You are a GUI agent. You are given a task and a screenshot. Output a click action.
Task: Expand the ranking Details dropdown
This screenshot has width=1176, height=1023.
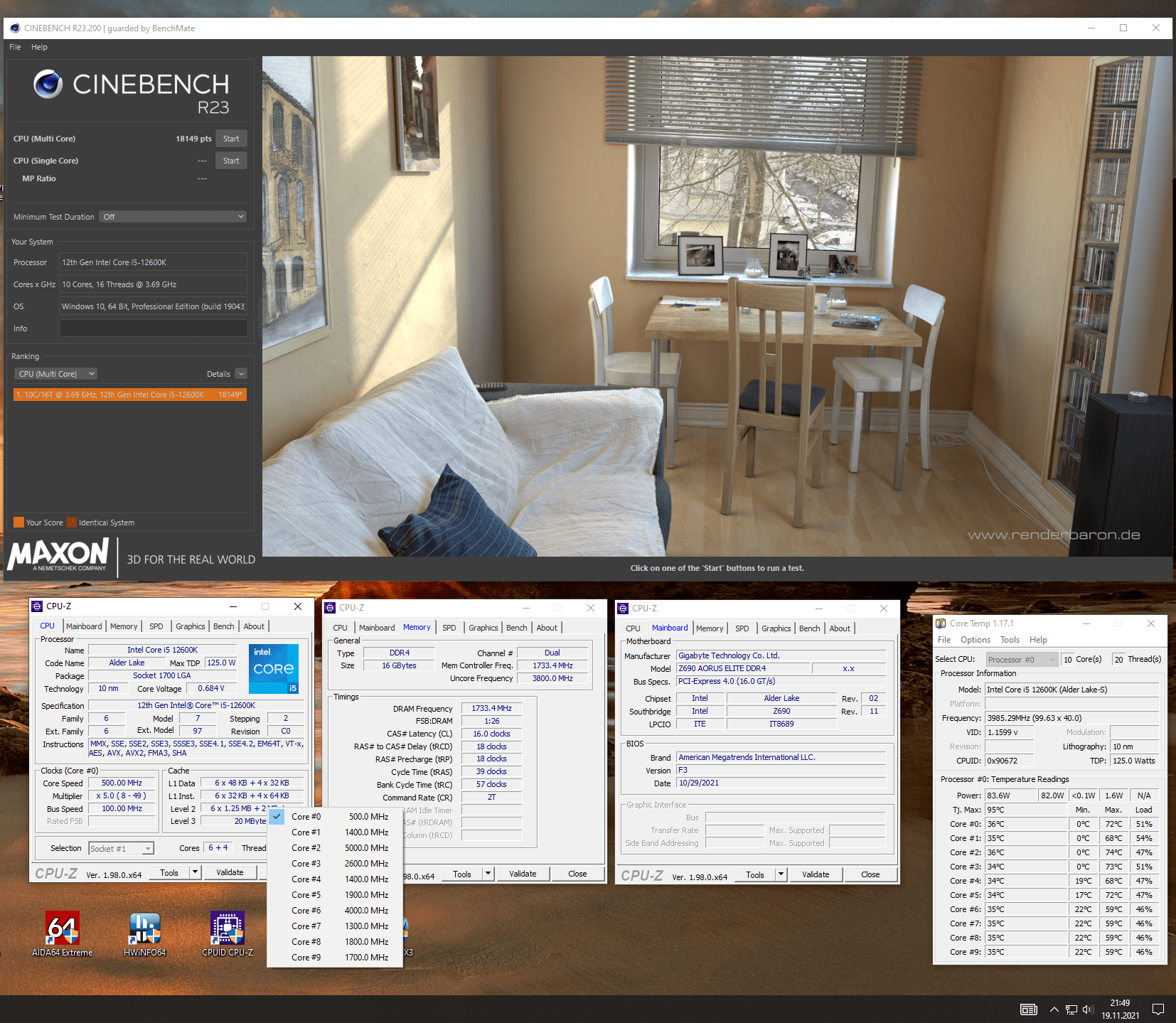coord(241,374)
